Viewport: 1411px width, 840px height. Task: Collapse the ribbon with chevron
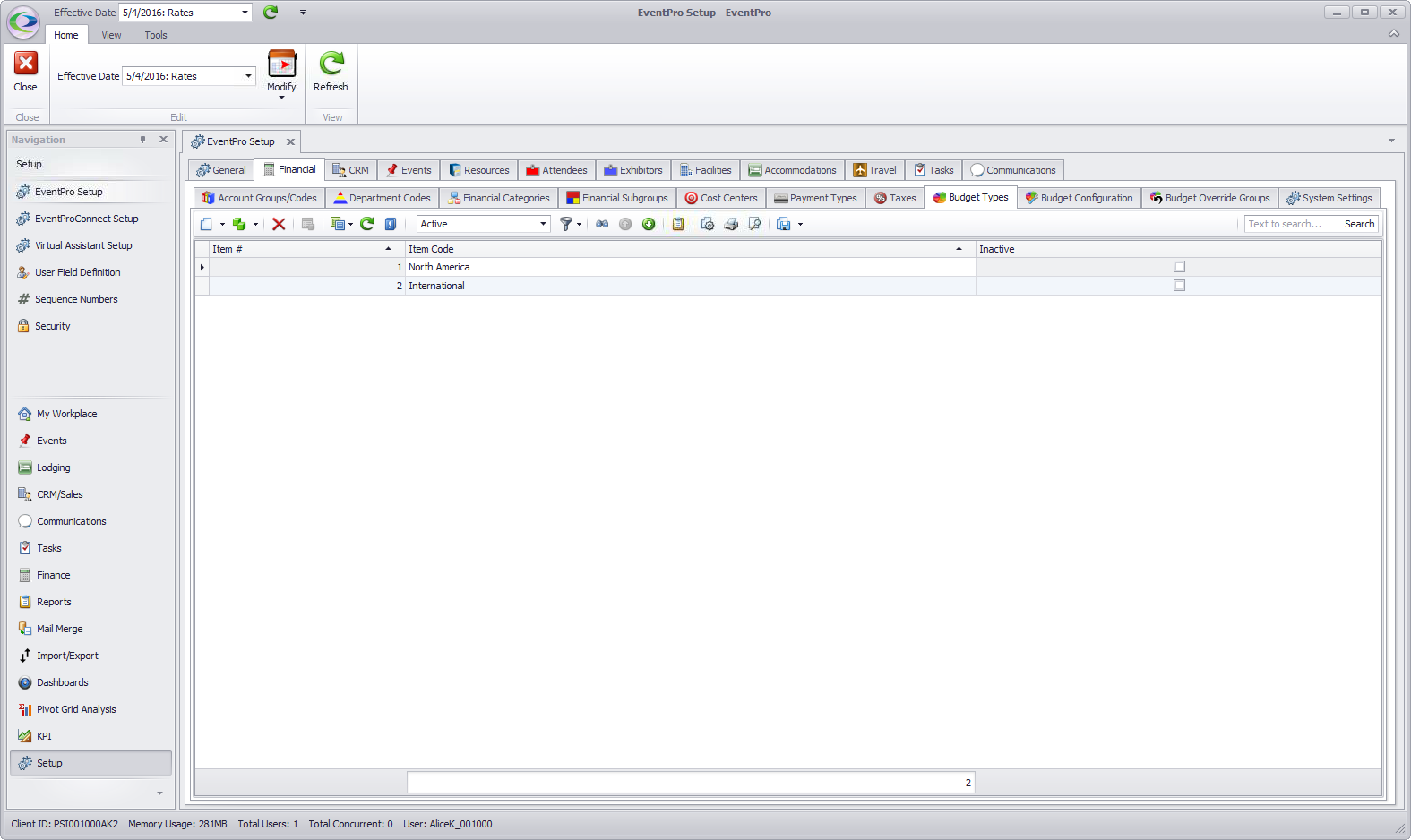[x=1393, y=34]
